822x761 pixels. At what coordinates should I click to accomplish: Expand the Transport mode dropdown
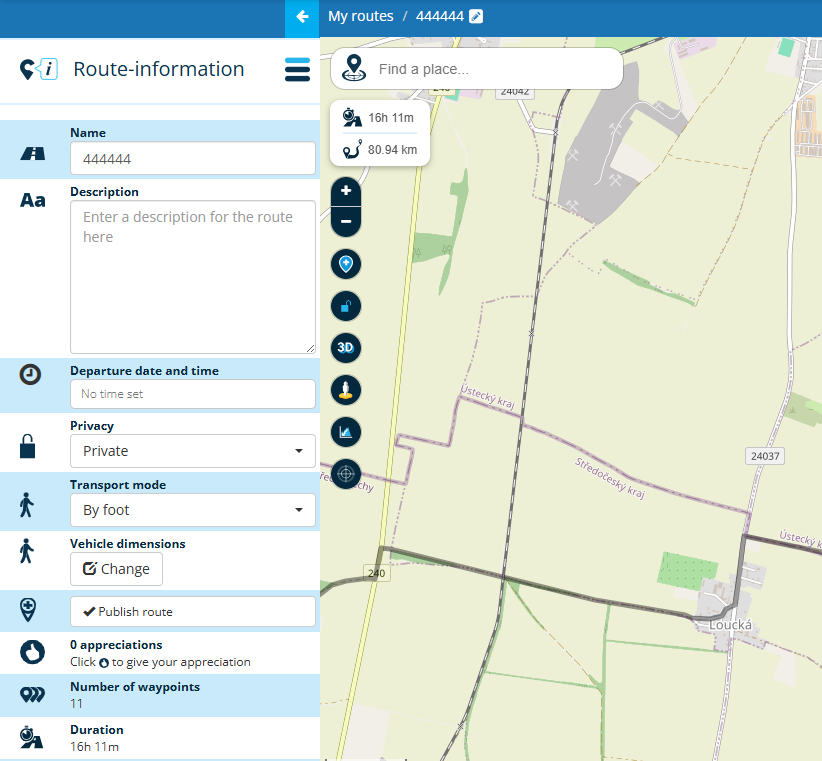(x=192, y=510)
